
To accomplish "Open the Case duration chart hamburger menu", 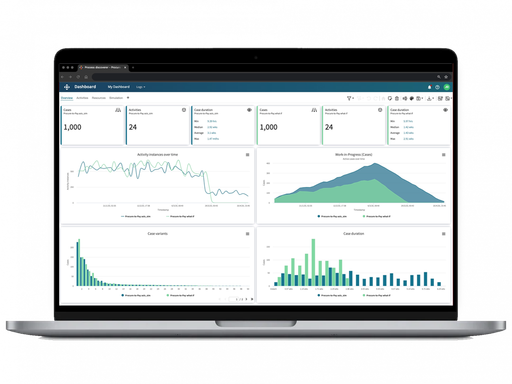I will coord(444,234).
